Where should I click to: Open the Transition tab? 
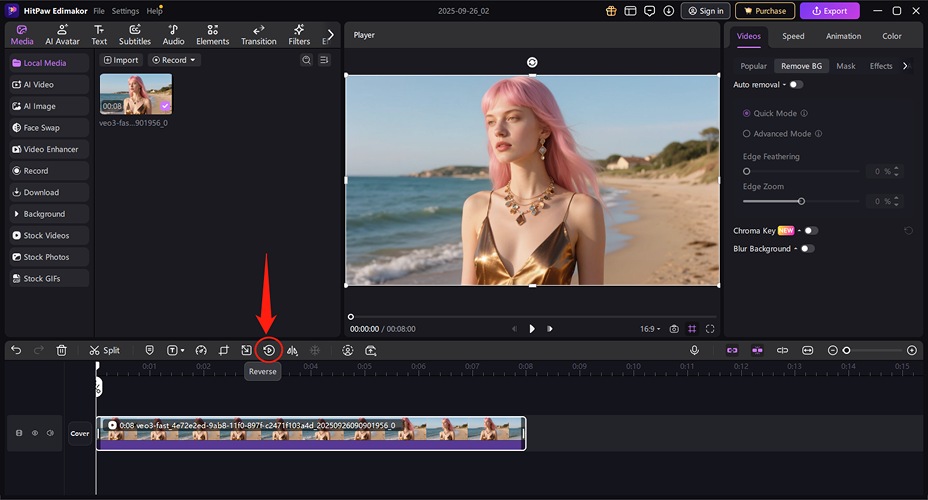tap(259, 35)
